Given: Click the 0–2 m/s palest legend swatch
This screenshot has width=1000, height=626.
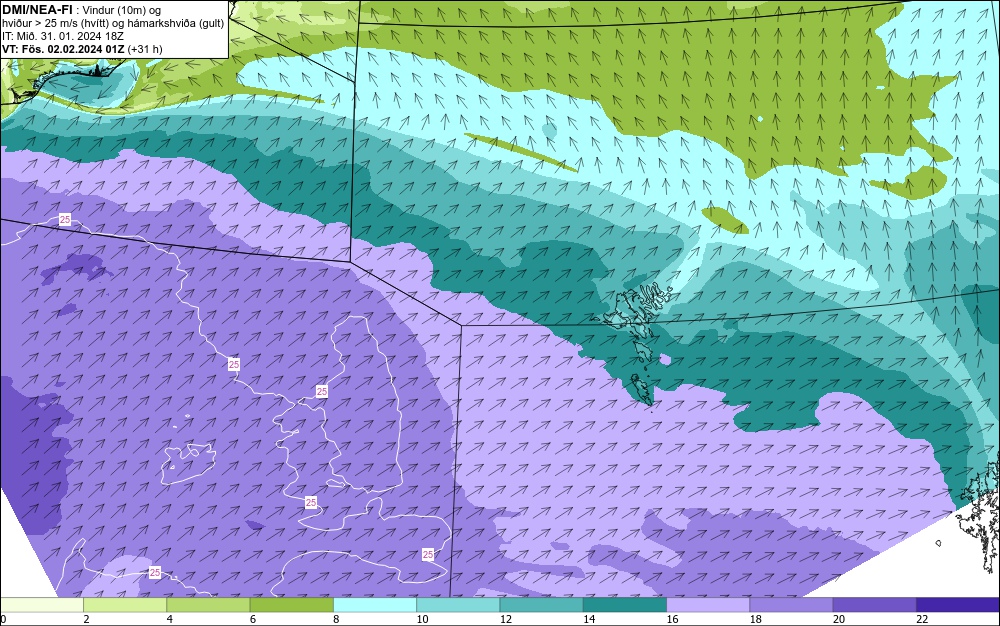Looking at the screenshot, I should click(41, 605).
